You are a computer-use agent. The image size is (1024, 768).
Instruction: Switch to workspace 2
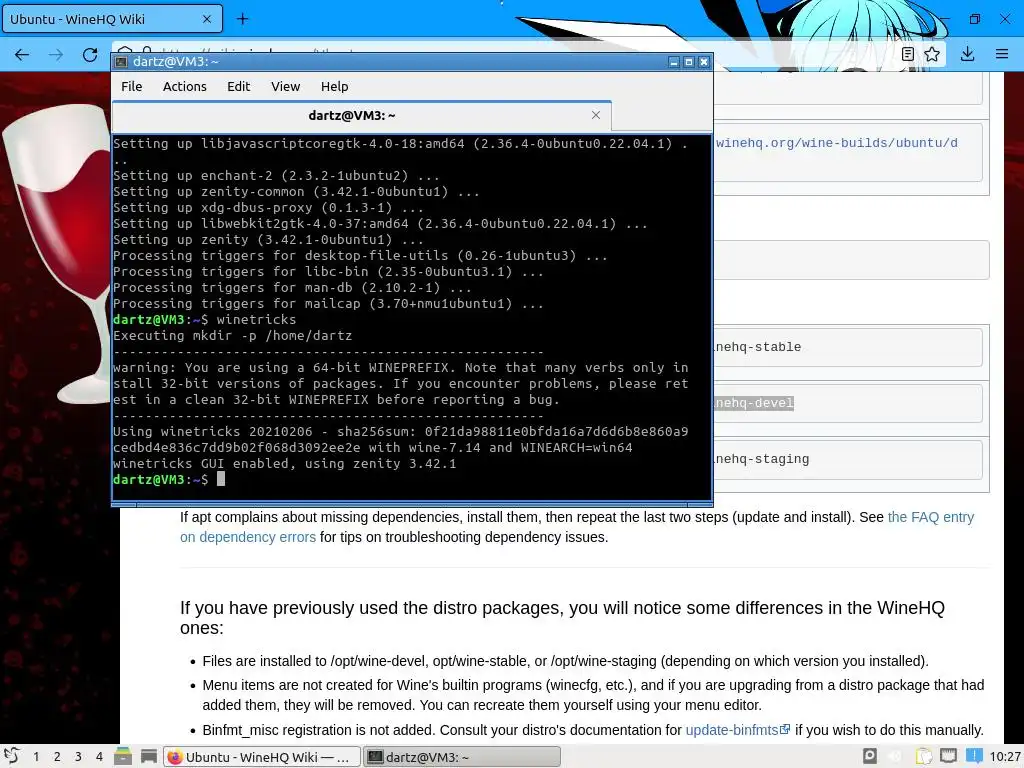pos(57,756)
